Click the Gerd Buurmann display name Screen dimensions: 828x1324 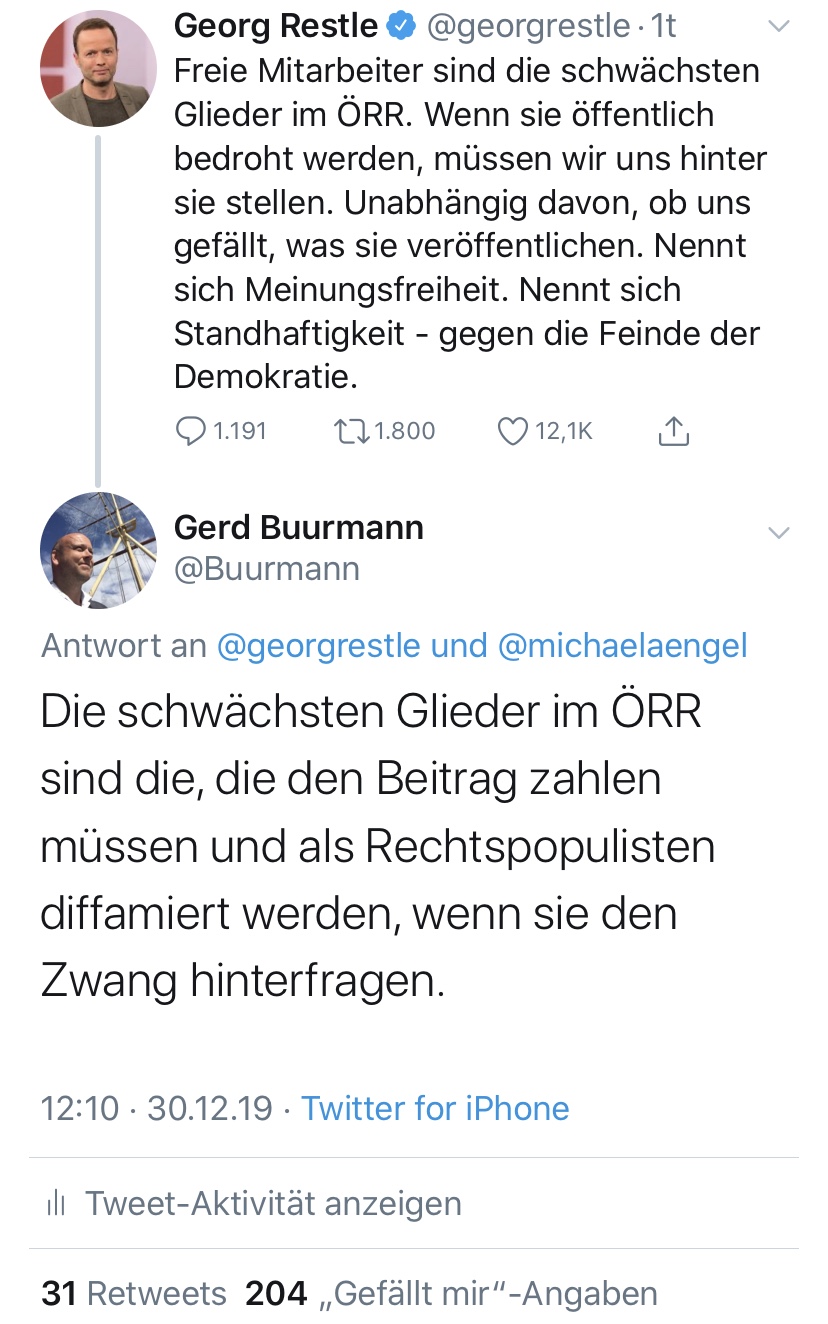(298, 527)
